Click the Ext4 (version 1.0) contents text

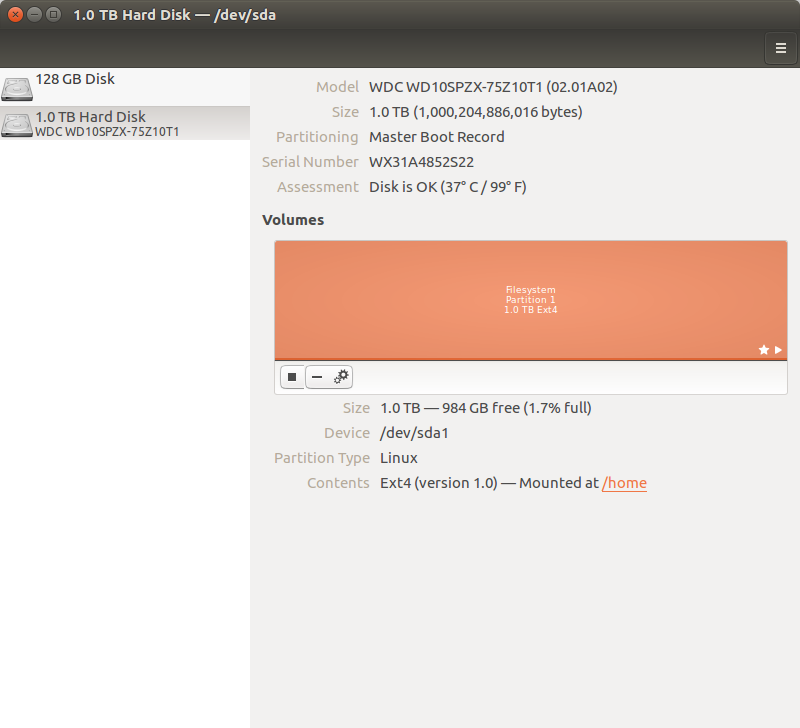pos(439,483)
